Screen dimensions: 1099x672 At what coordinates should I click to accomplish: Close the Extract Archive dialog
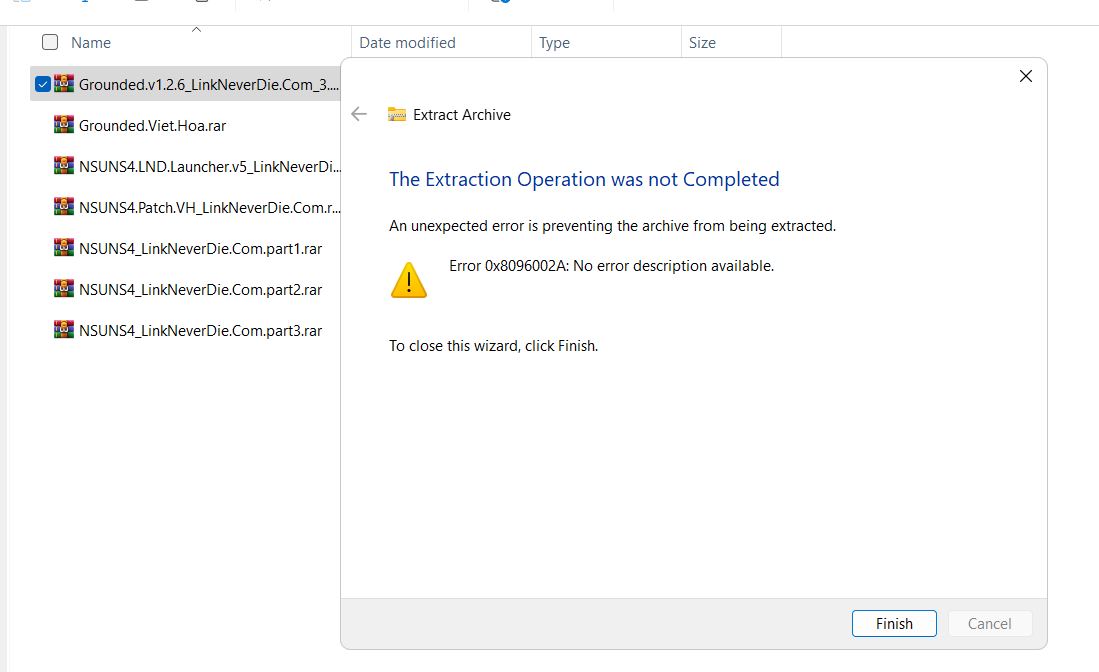(x=1025, y=76)
